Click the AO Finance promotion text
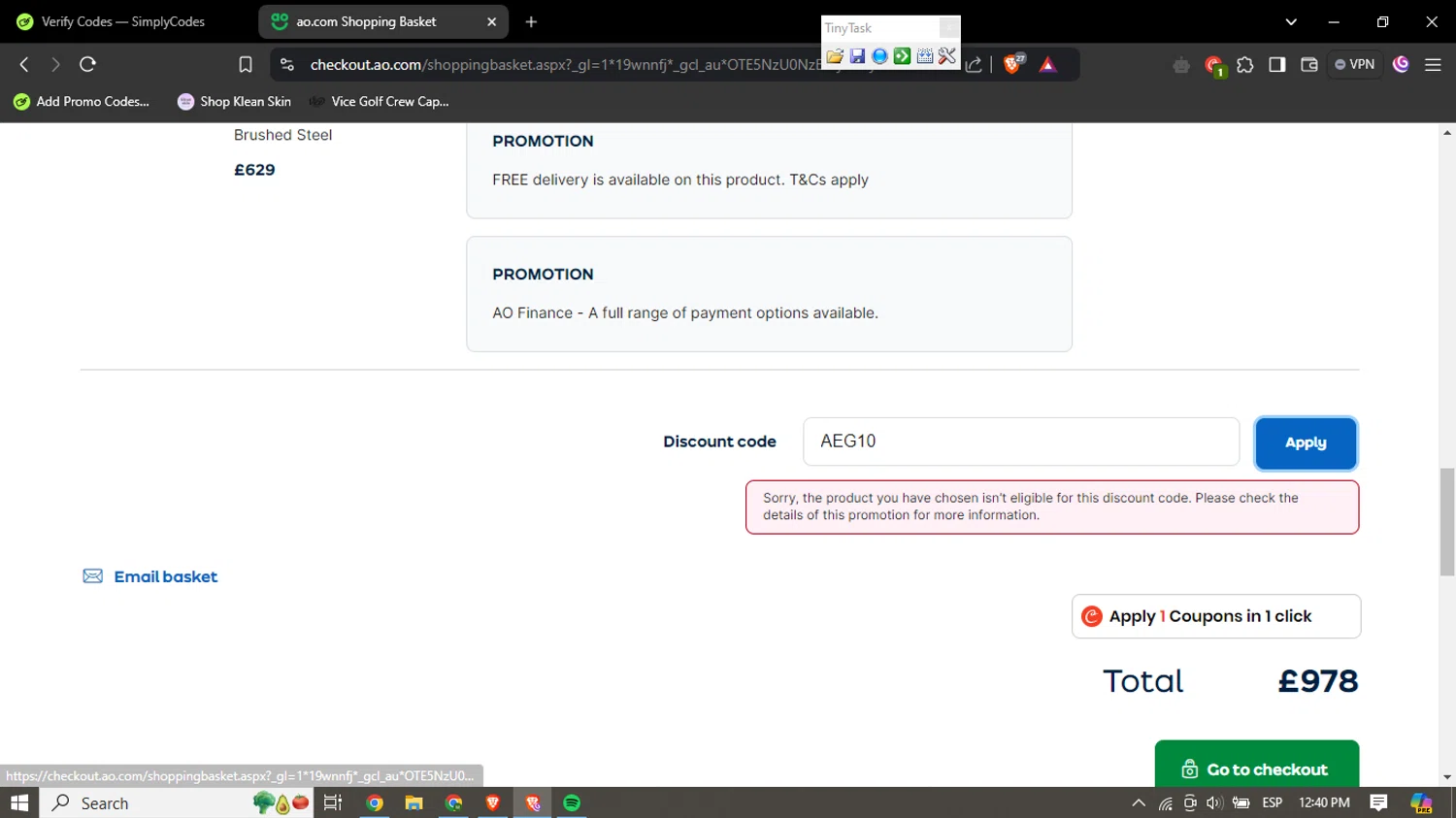 coord(685,312)
